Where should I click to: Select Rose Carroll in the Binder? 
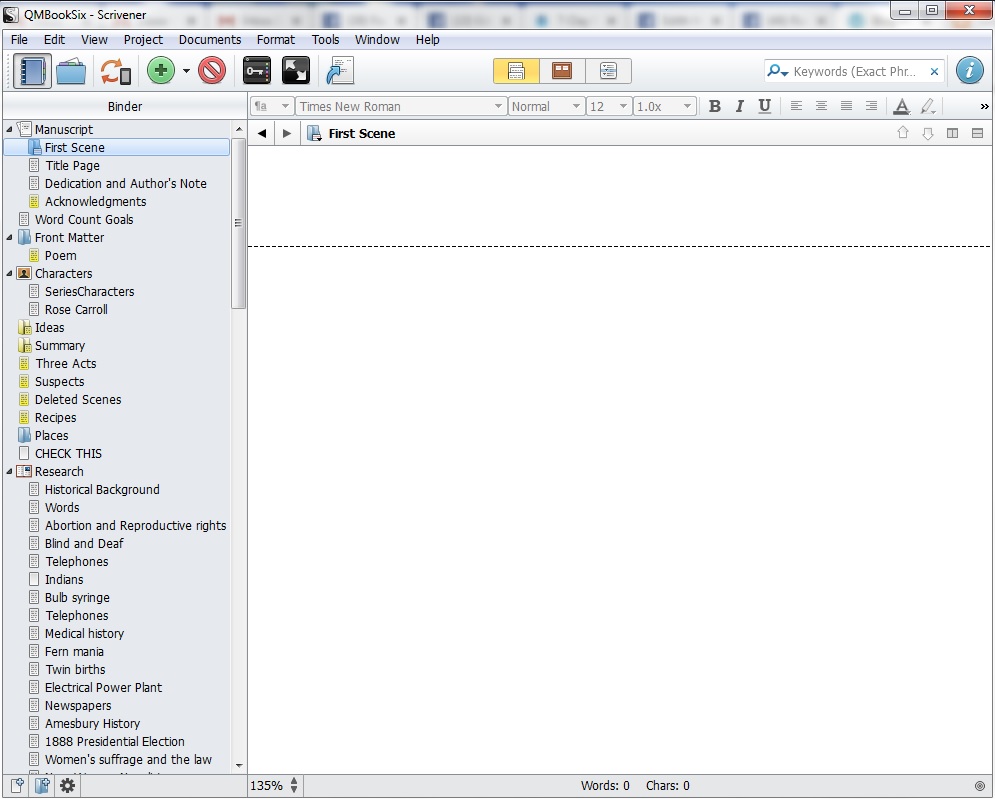tap(76, 310)
